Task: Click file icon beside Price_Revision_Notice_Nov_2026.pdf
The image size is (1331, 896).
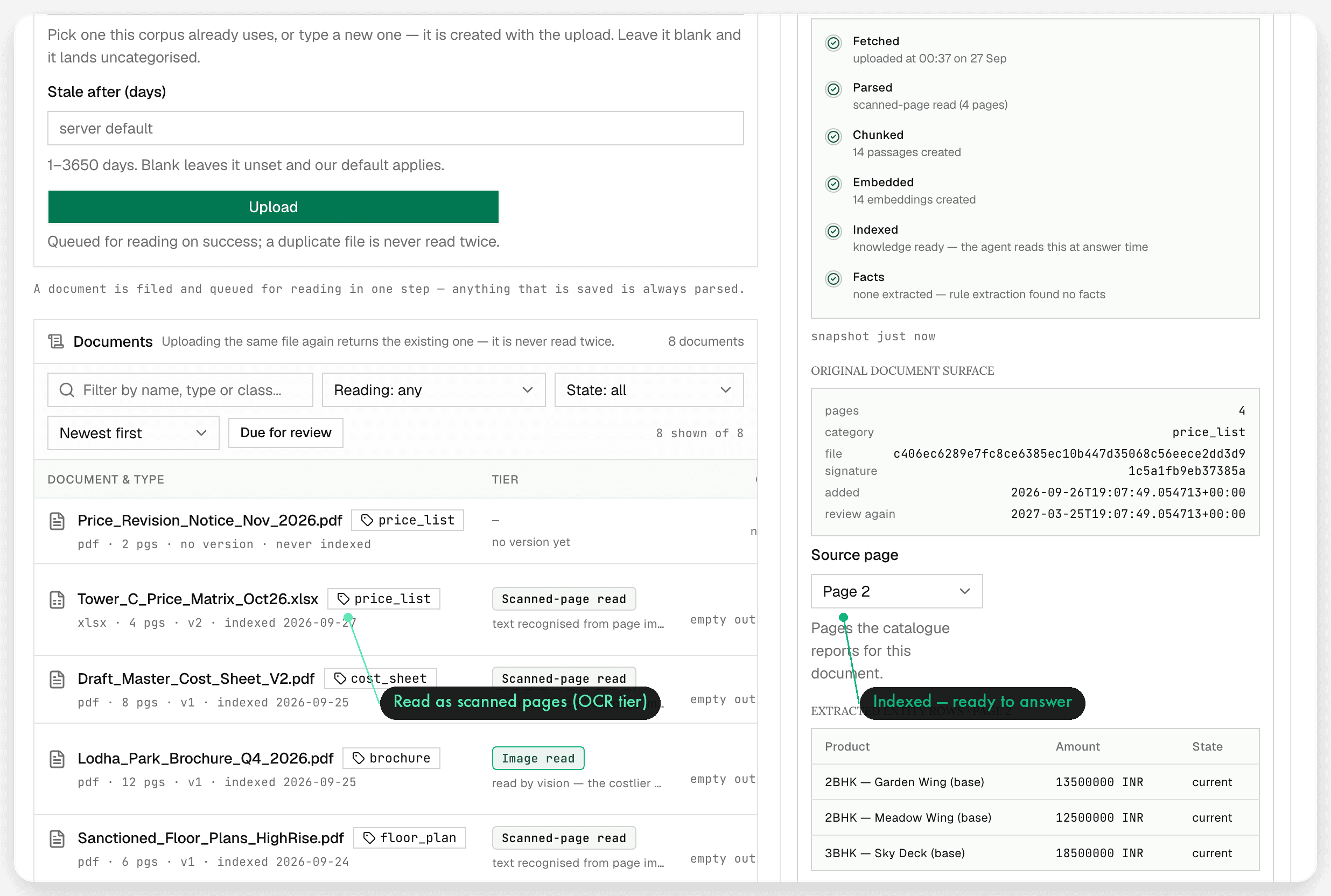Action: tap(57, 521)
